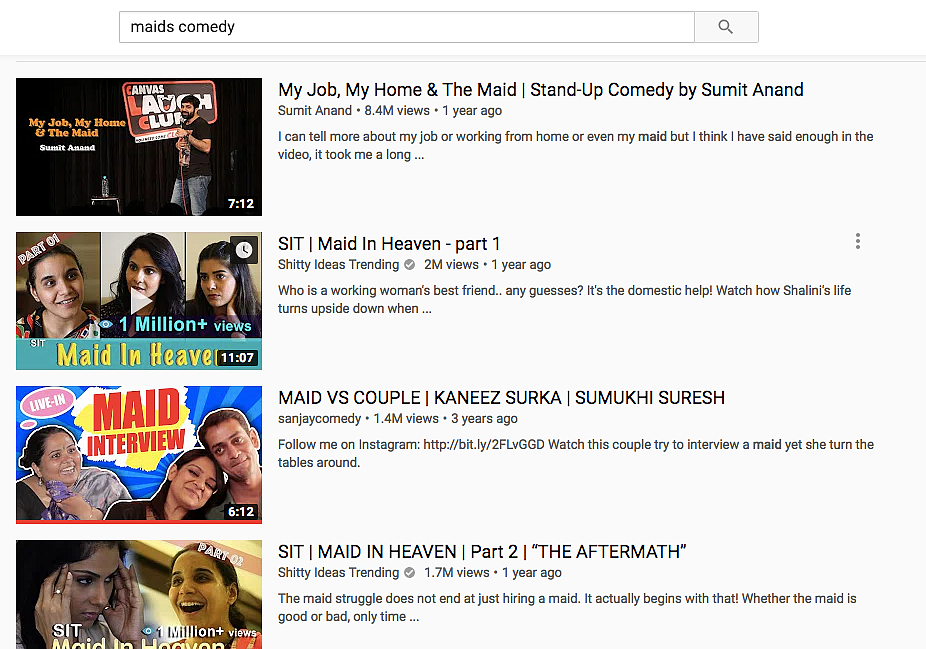Open the Maid Interview video thumbnail
Viewport: 926px width, 649px height.
[x=139, y=455]
